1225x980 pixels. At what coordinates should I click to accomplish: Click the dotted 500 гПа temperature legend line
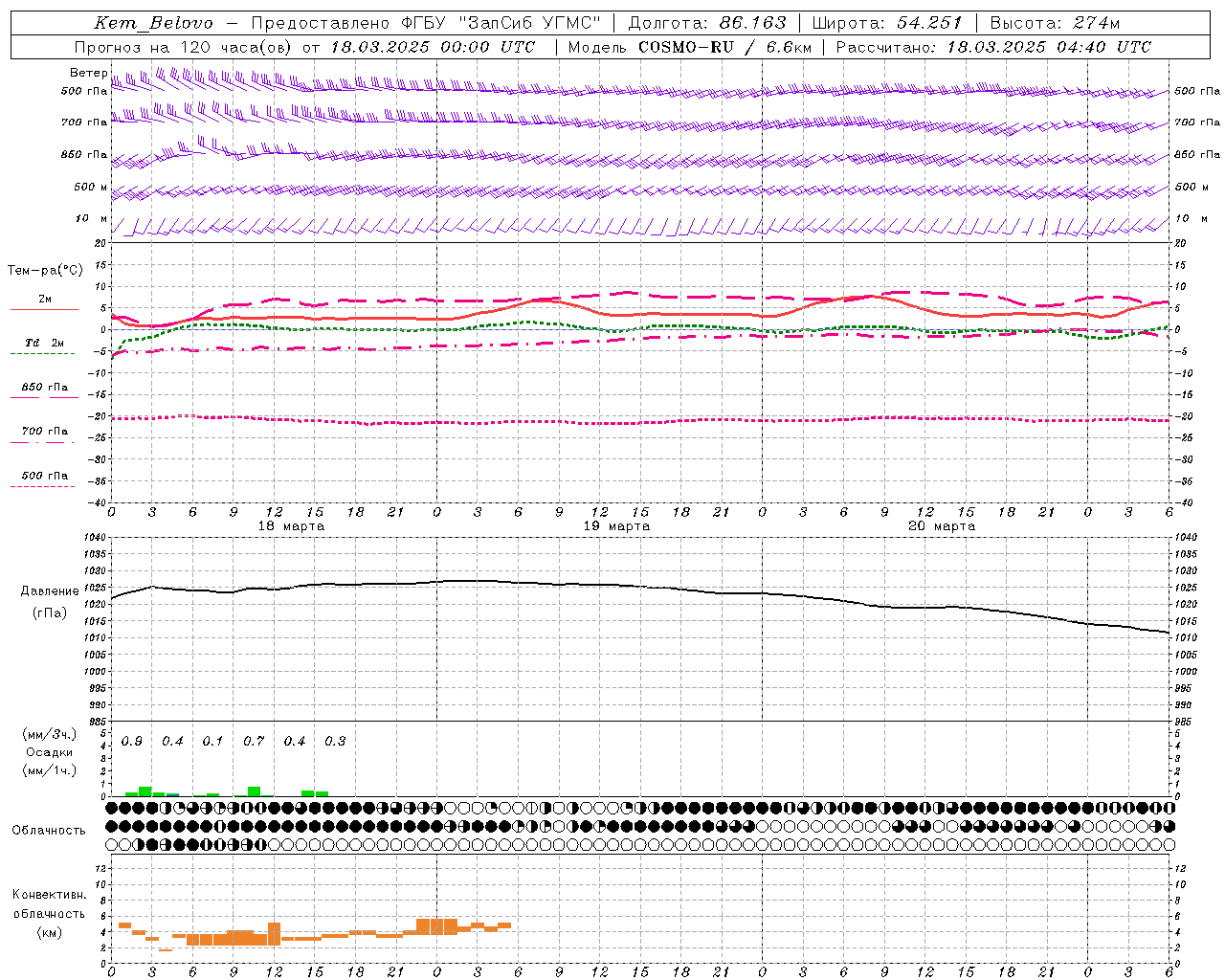[43, 487]
